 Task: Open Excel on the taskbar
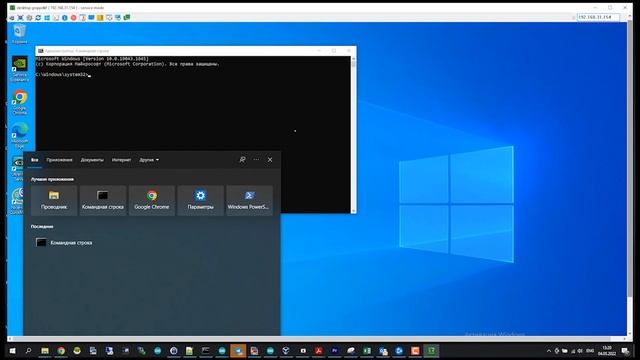pos(367,351)
